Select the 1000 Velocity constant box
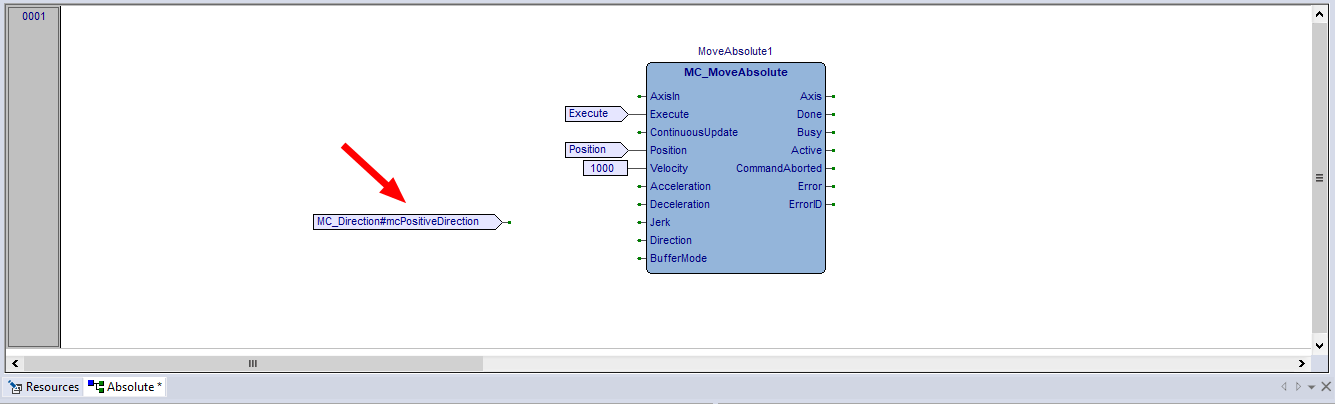This screenshot has height=404, width=1335. pos(604,168)
